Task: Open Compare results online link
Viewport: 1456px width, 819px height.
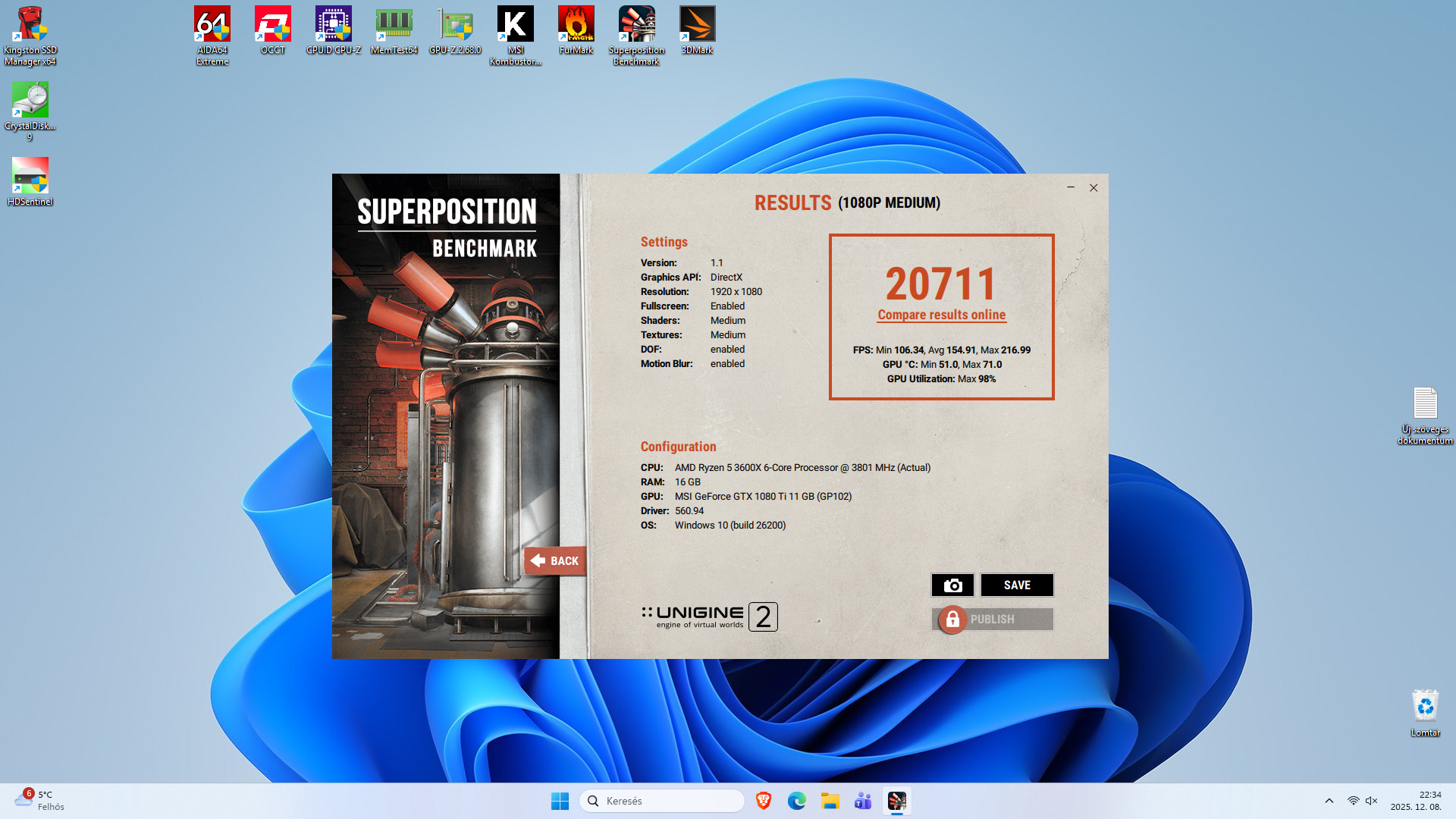Action: (941, 315)
